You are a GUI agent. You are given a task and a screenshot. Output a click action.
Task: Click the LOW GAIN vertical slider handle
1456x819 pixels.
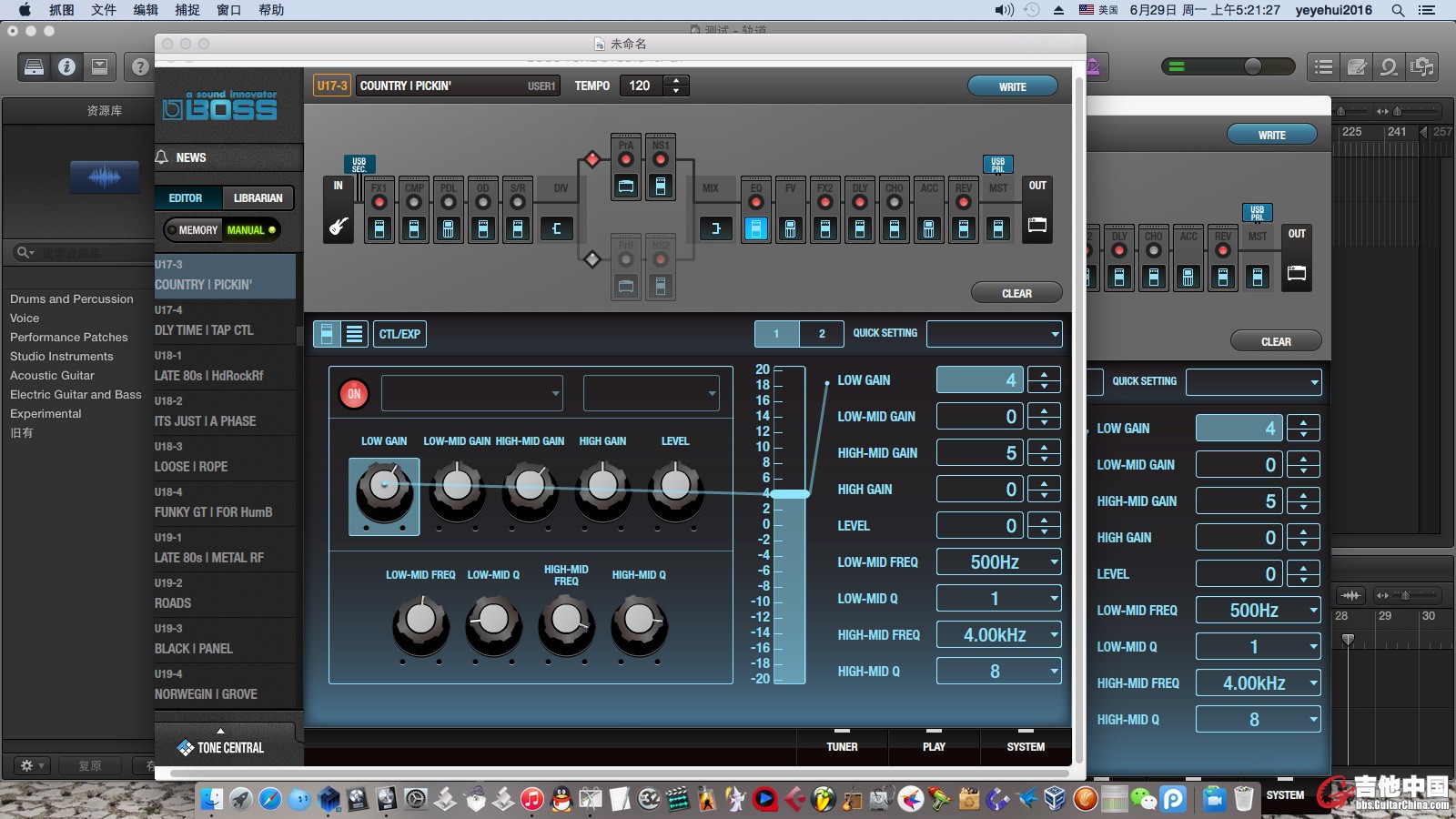789,494
